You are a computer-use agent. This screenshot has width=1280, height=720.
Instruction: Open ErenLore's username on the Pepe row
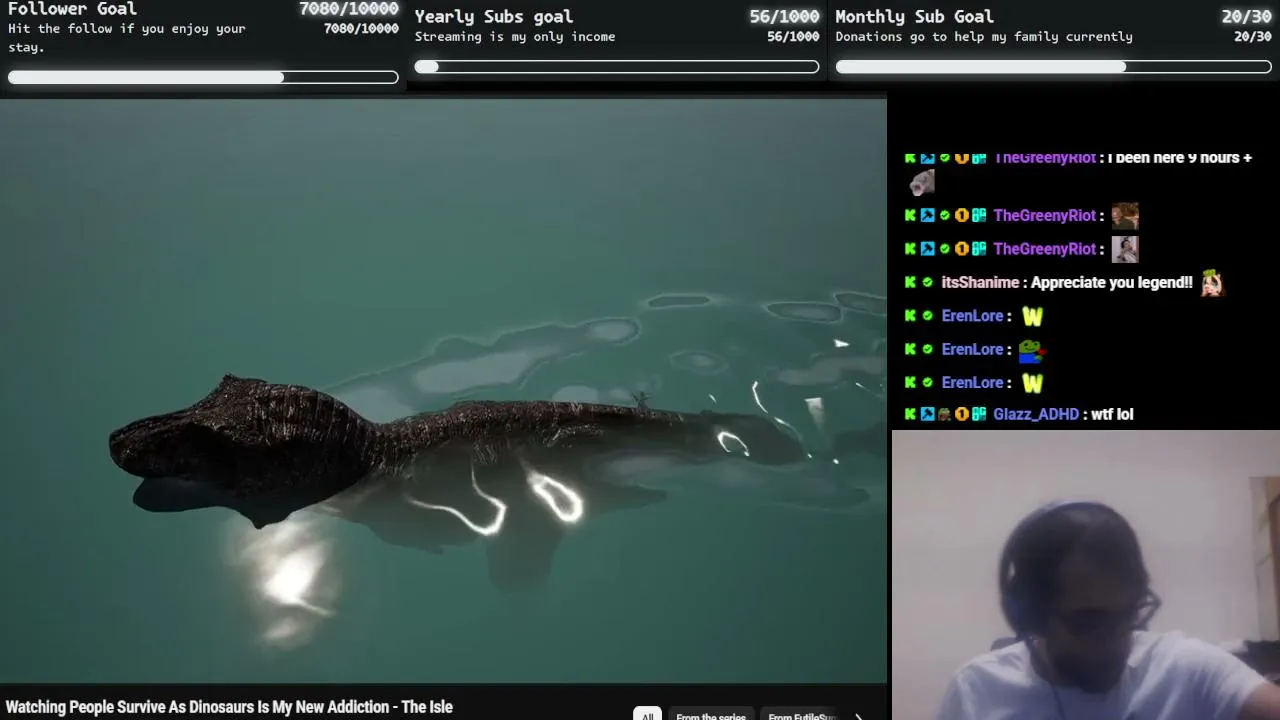pyautogui.click(x=972, y=349)
